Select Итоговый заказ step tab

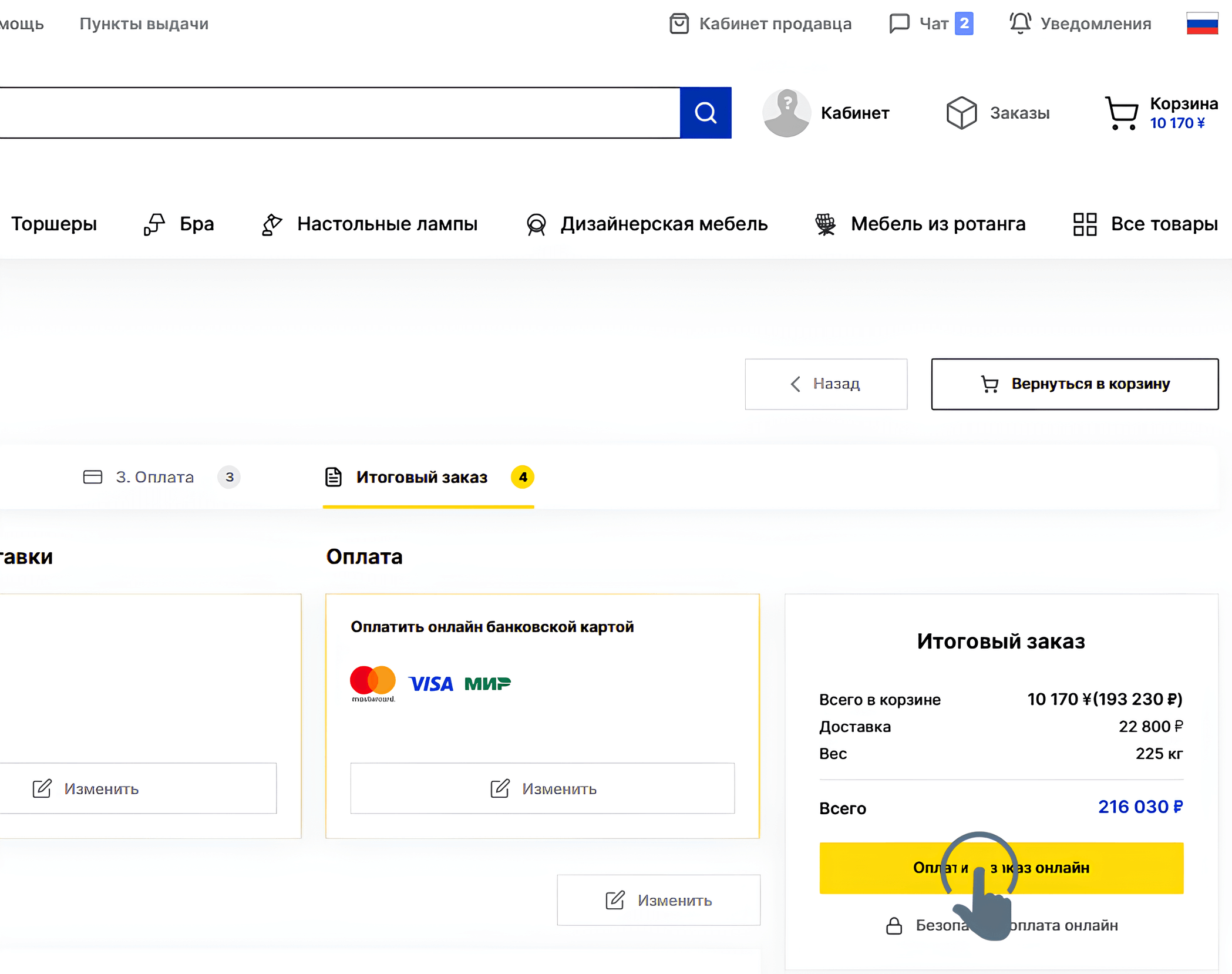click(x=422, y=477)
